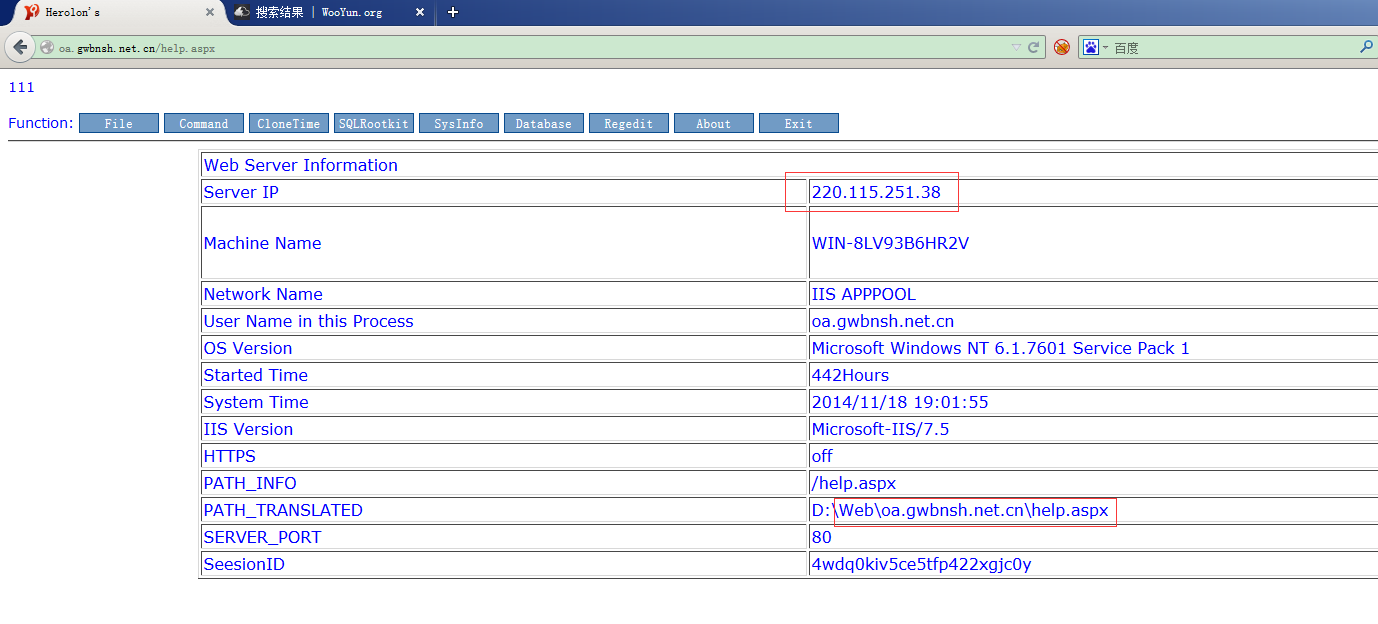Click the File function button
1378x624 pixels.
[x=119, y=123]
